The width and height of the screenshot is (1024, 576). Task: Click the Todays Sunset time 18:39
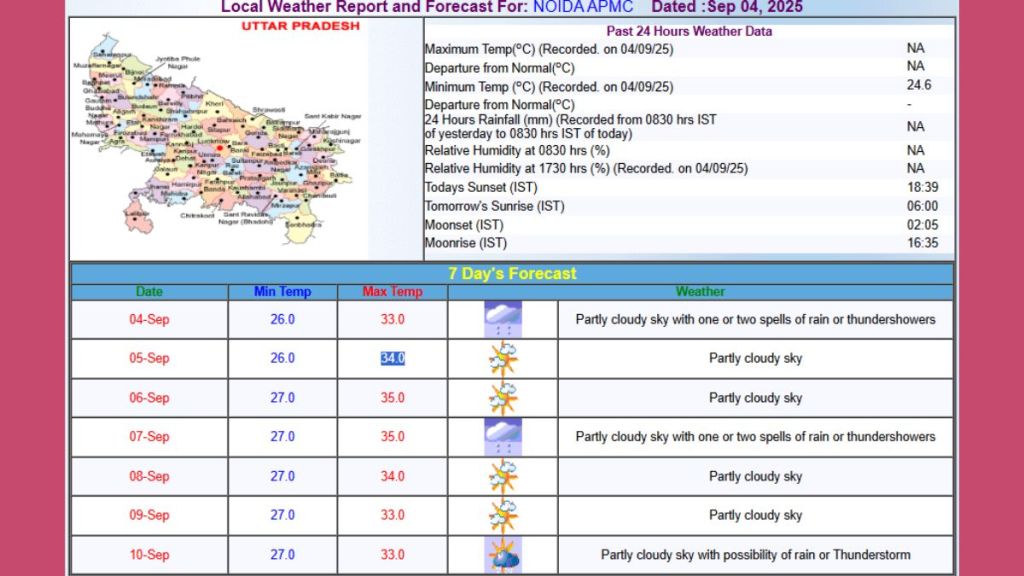[921, 187]
